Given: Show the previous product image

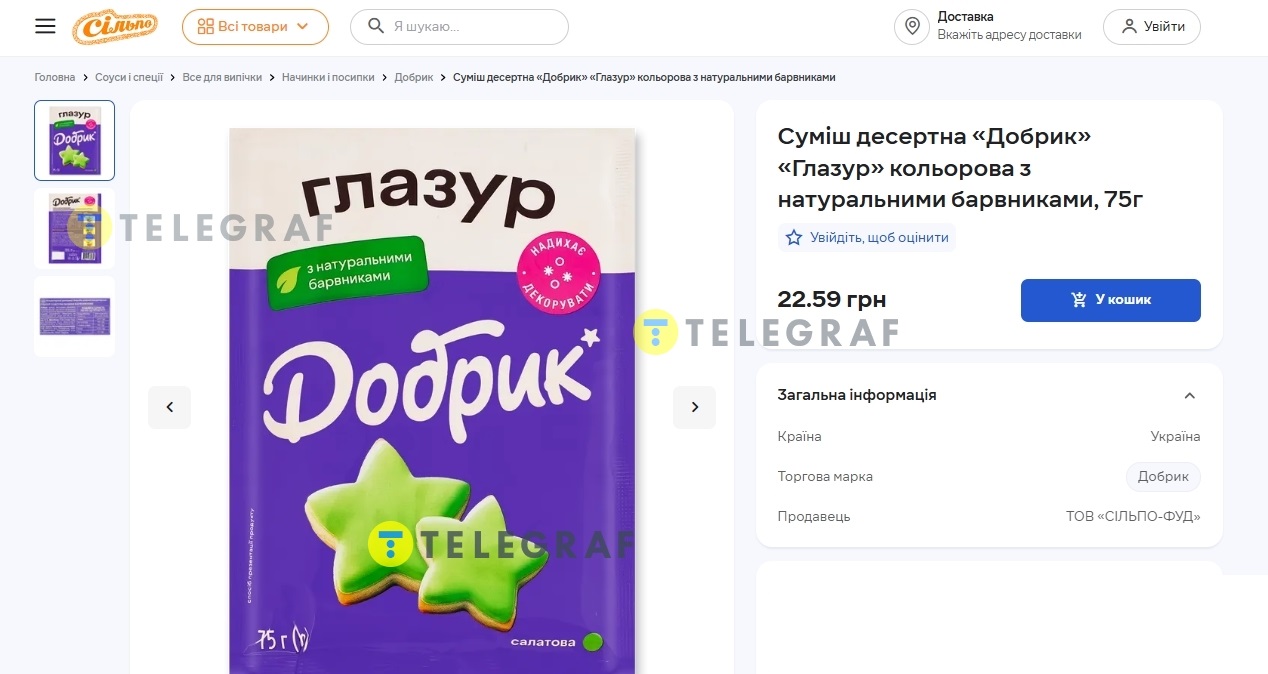Looking at the screenshot, I should [x=169, y=407].
